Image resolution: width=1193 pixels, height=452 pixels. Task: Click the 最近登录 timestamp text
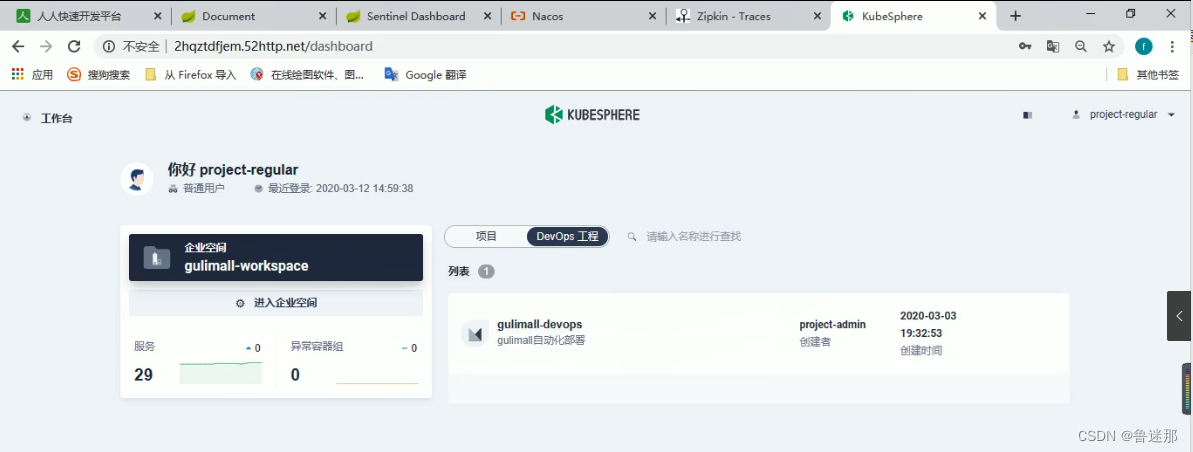coord(340,188)
